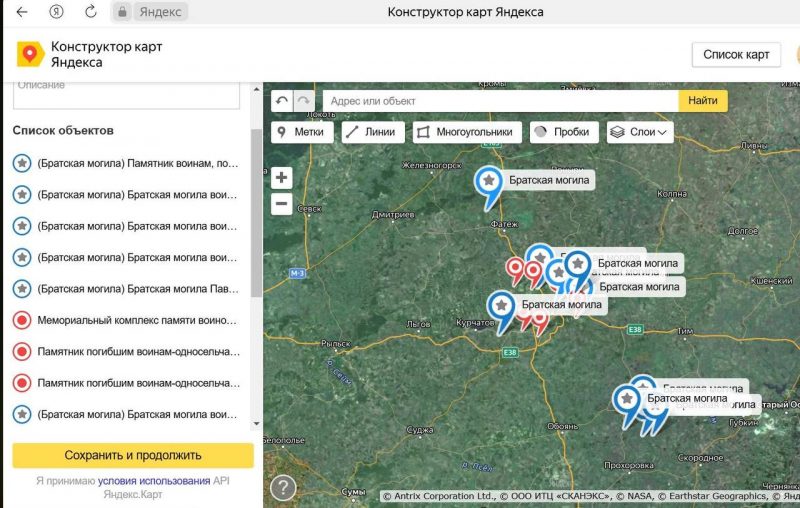Click the address search input field

[x=500, y=101]
